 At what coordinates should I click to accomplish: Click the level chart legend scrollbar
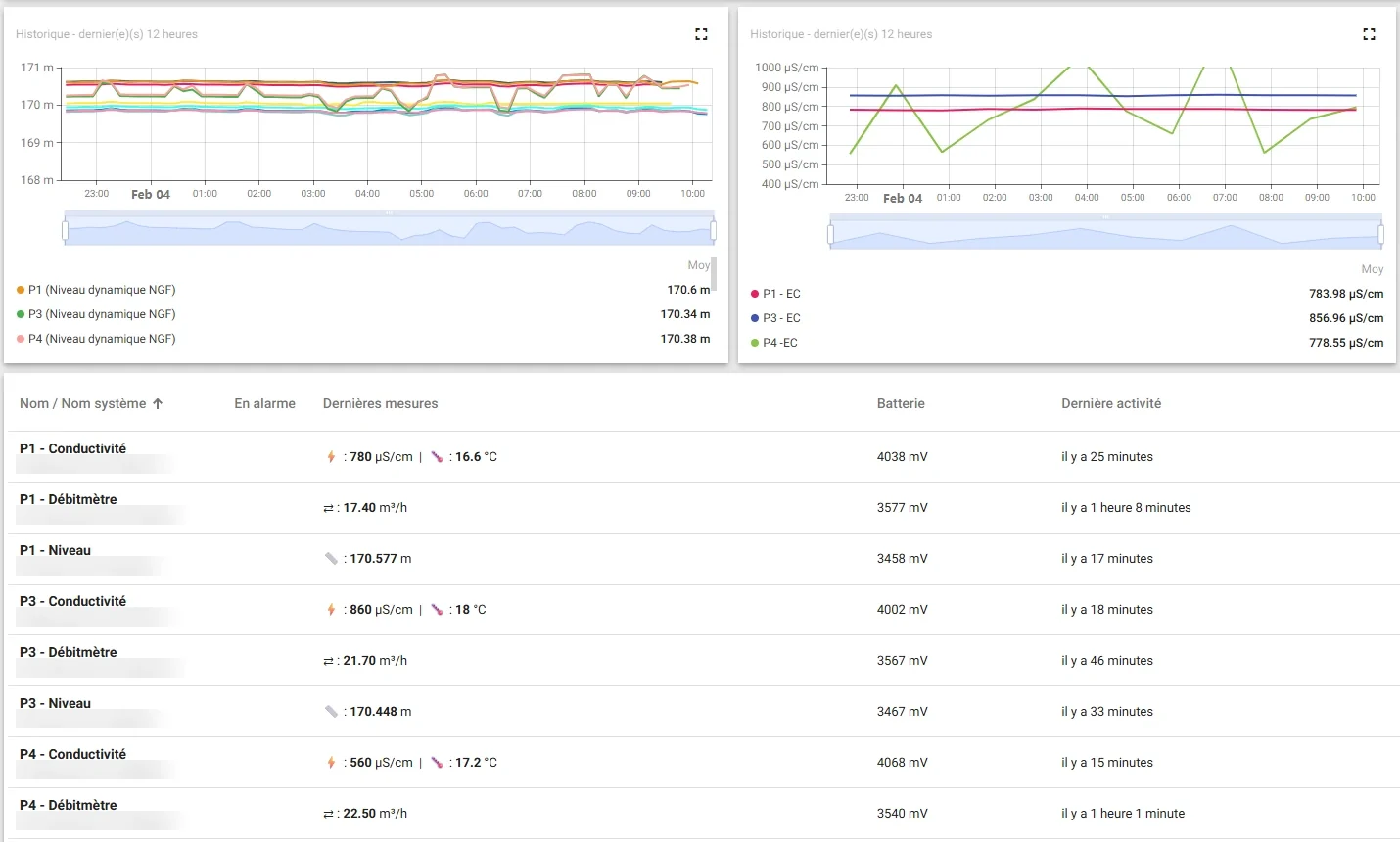714,273
